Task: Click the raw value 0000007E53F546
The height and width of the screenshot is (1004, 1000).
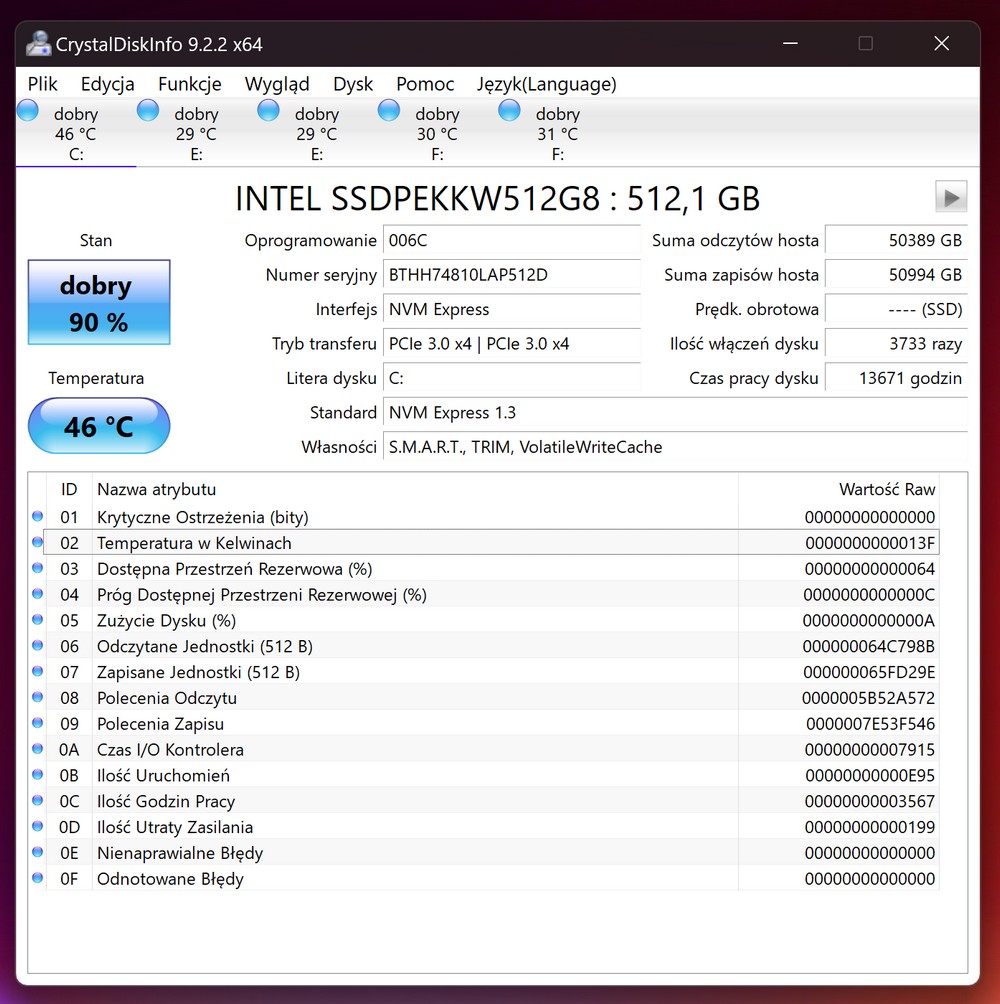Action: tap(870, 724)
